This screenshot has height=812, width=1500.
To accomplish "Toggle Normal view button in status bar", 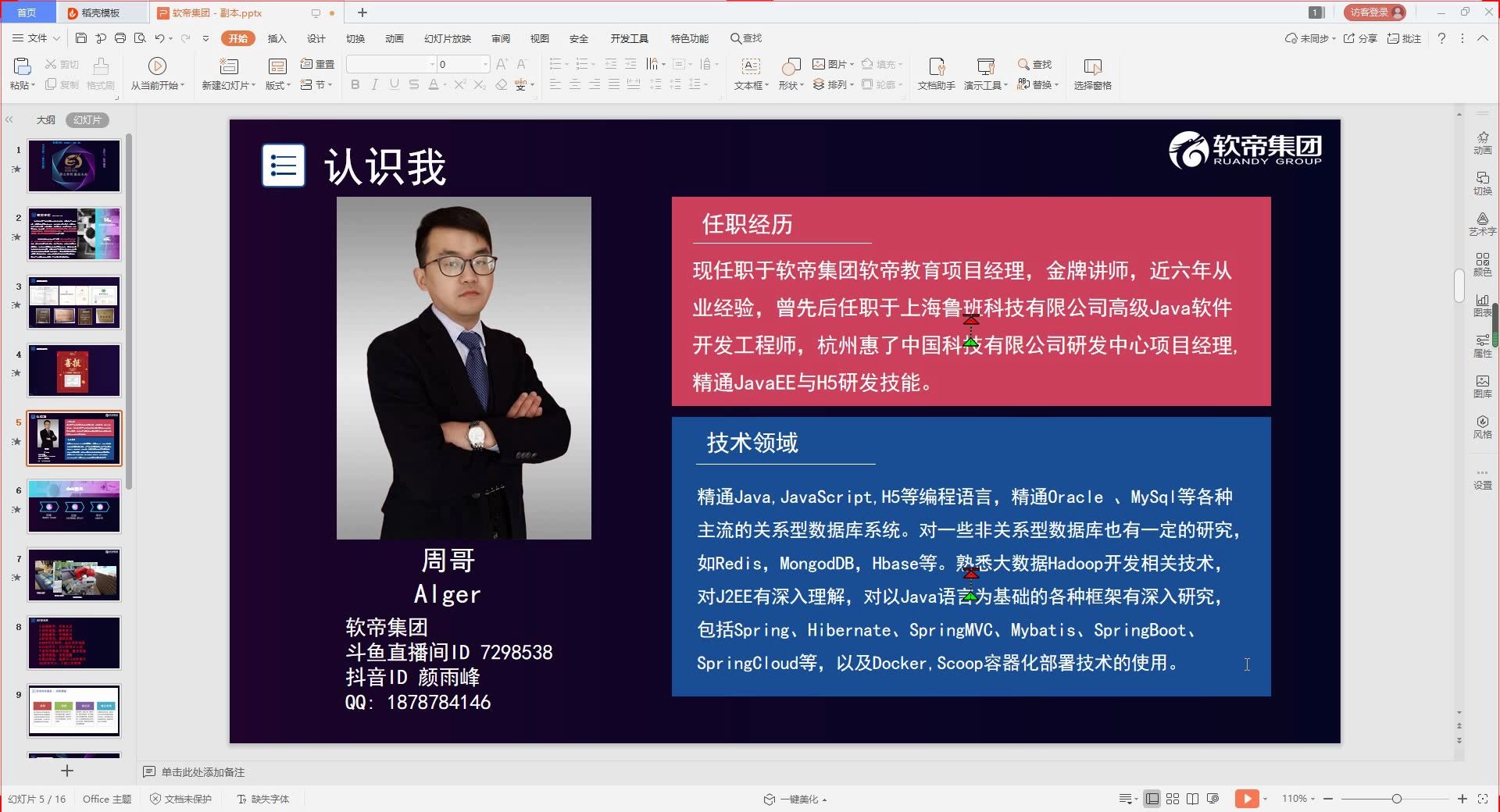I will [x=1152, y=799].
